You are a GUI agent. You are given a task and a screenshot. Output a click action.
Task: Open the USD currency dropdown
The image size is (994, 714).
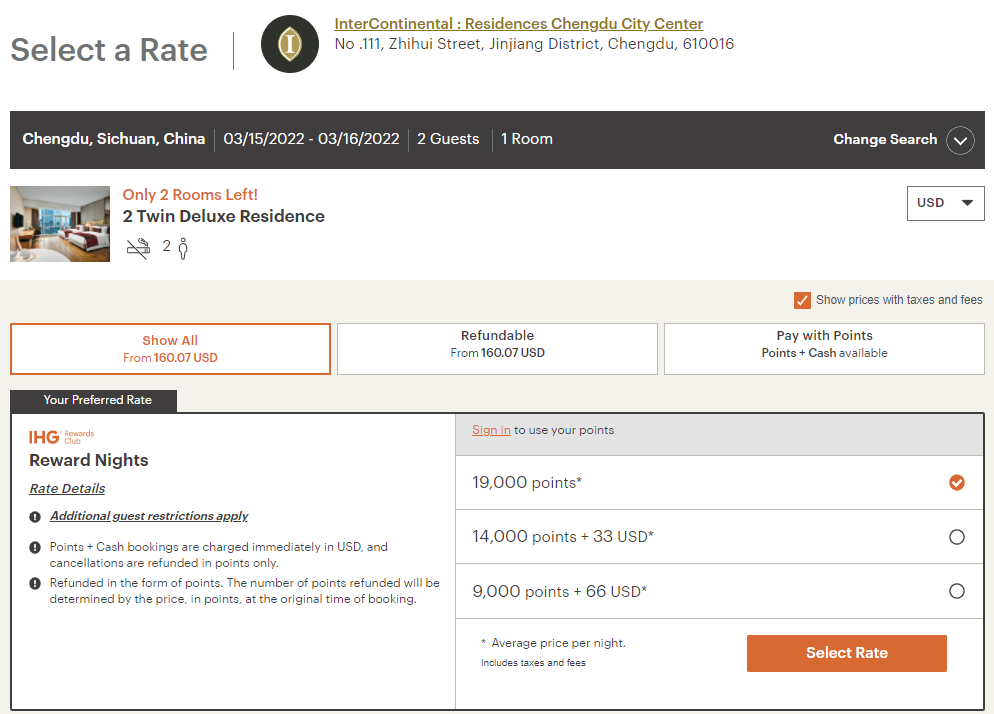click(x=945, y=203)
